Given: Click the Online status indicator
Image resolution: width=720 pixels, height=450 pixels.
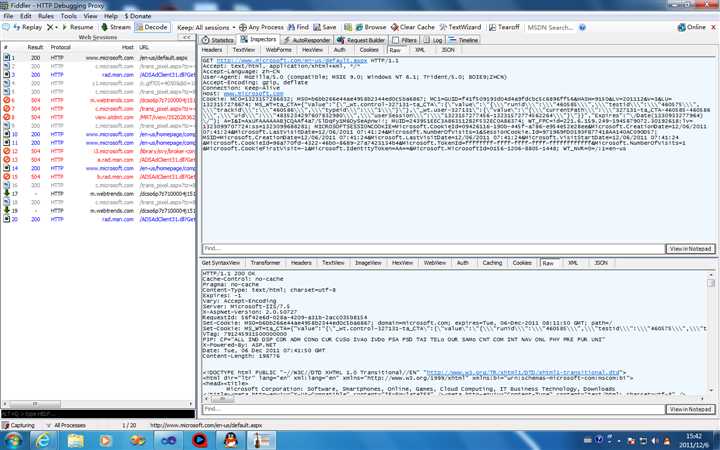Looking at the screenshot, I should click(692, 28).
